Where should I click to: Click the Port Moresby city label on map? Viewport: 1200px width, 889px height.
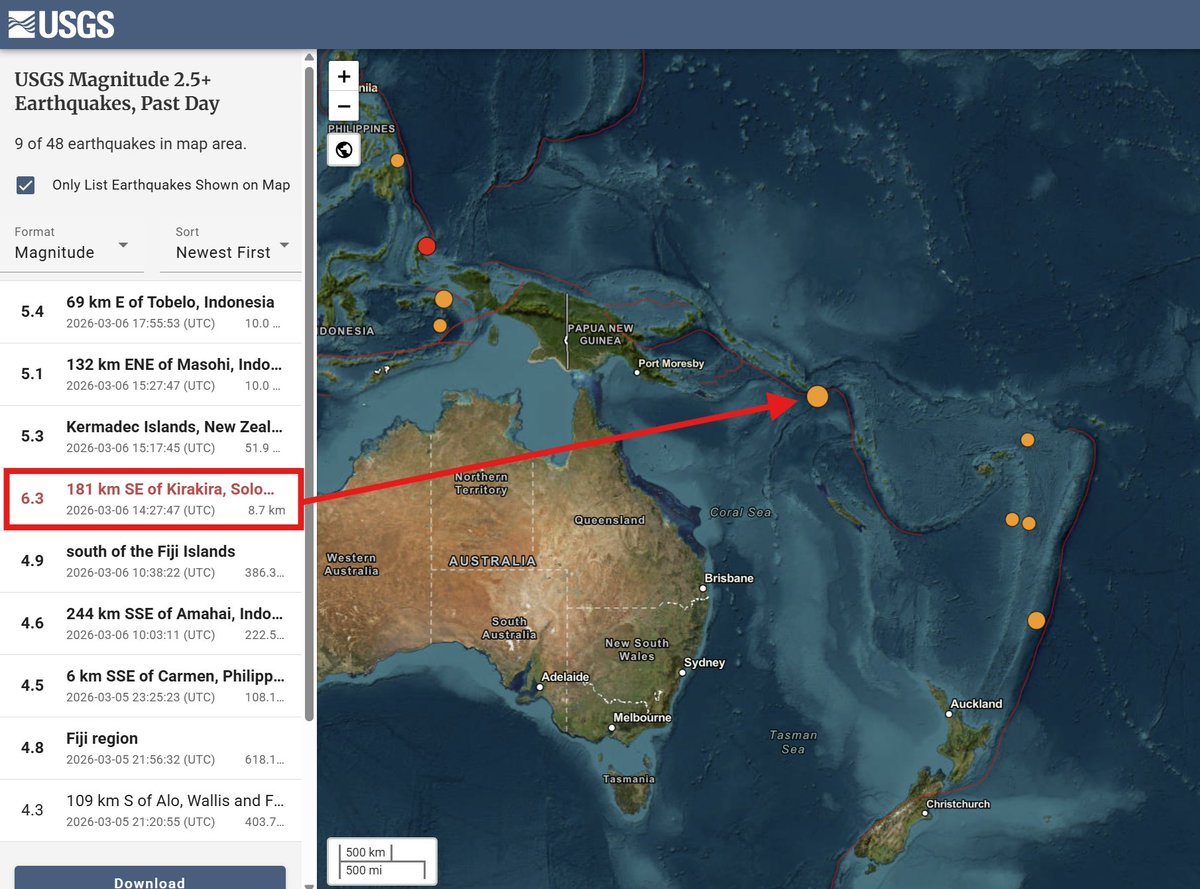671,364
